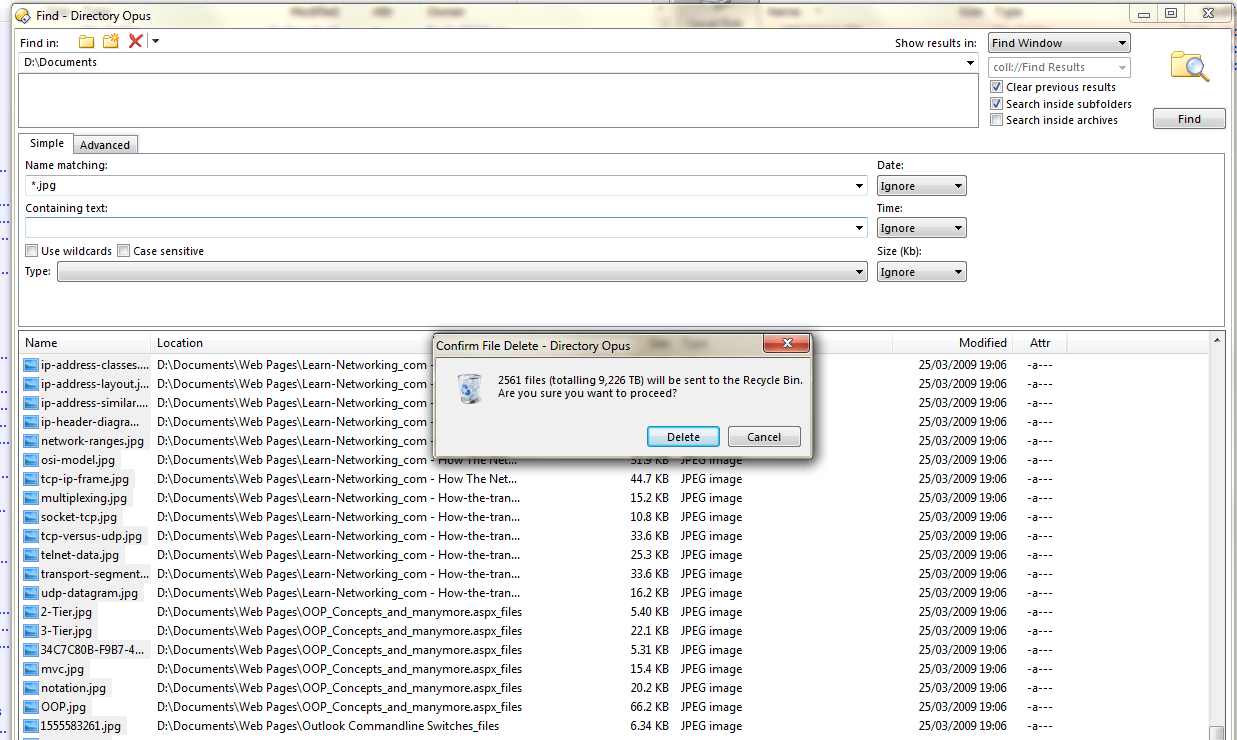Close the Confirm File Delete dialog
Image resolution: width=1237 pixels, height=740 pixels.
click(786, 344)
